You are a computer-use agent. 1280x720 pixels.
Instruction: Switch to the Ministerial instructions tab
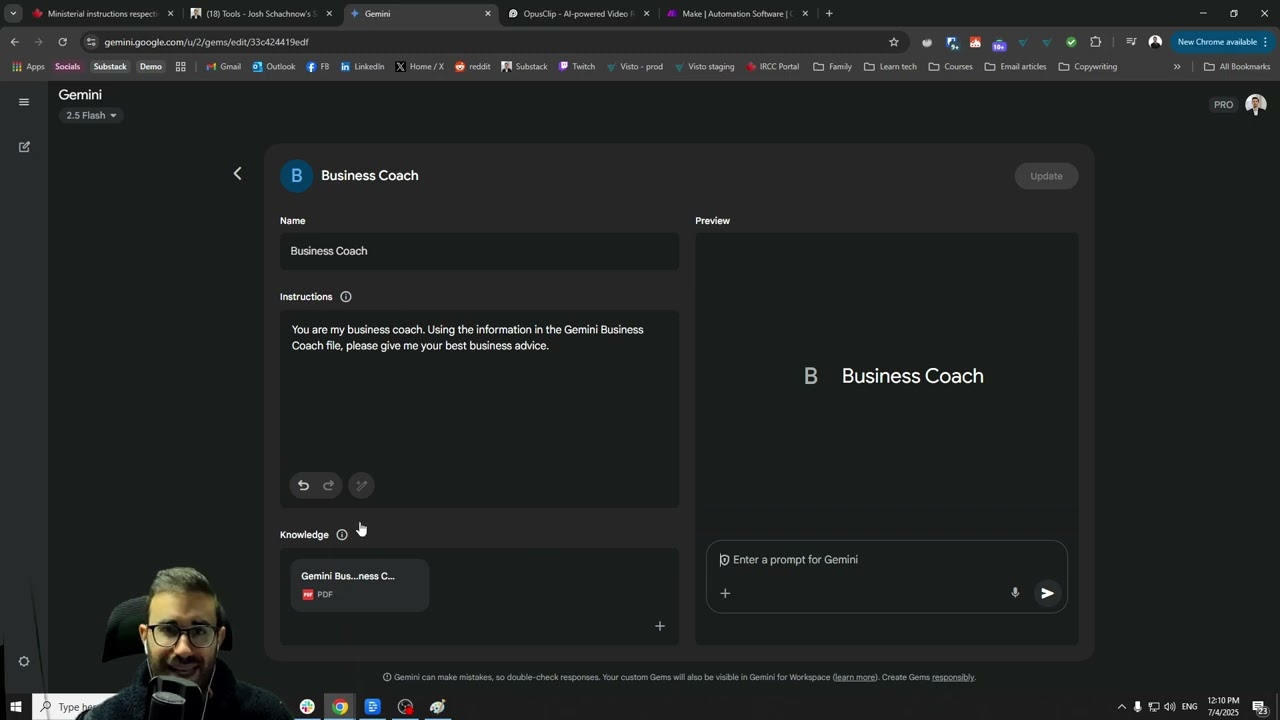click(x=102, y=14)
